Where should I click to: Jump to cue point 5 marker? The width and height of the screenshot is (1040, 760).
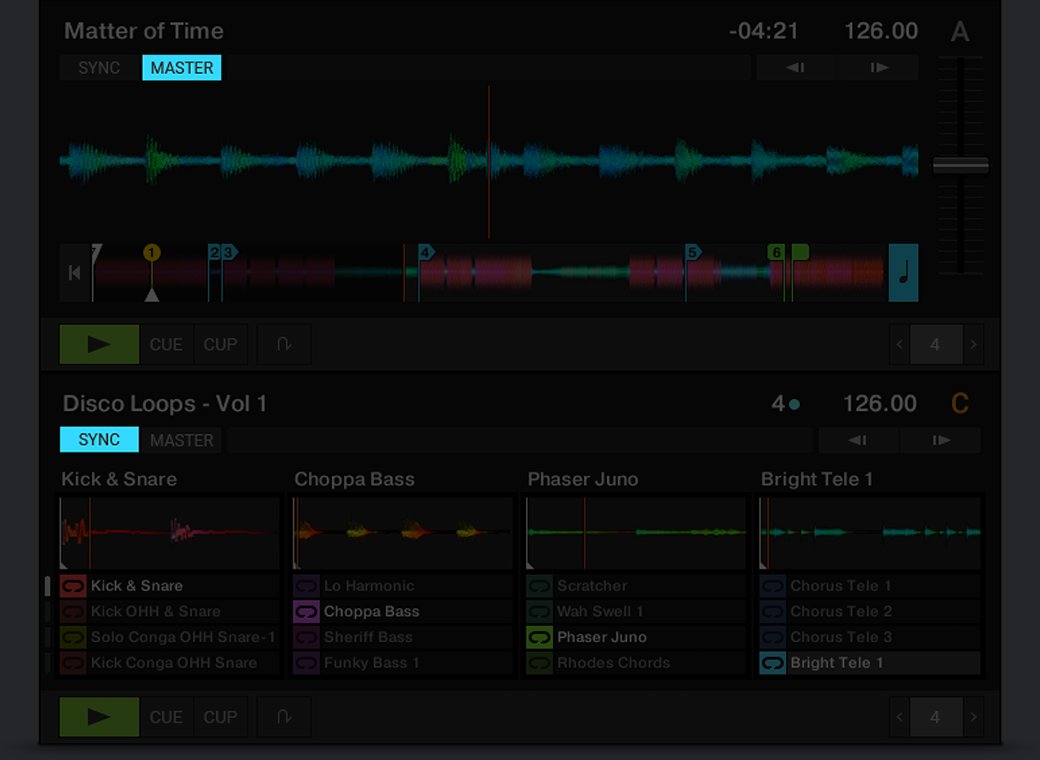point(693,252)
